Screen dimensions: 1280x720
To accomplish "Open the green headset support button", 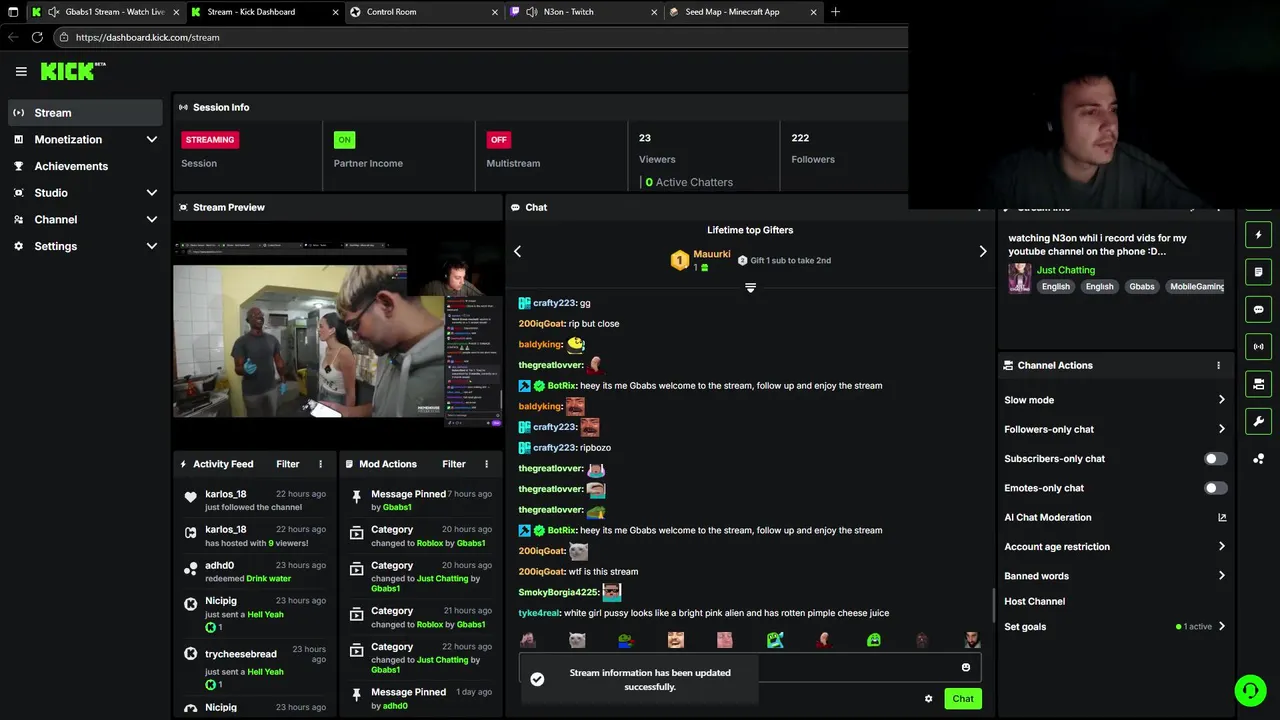I will (1249, 690).
